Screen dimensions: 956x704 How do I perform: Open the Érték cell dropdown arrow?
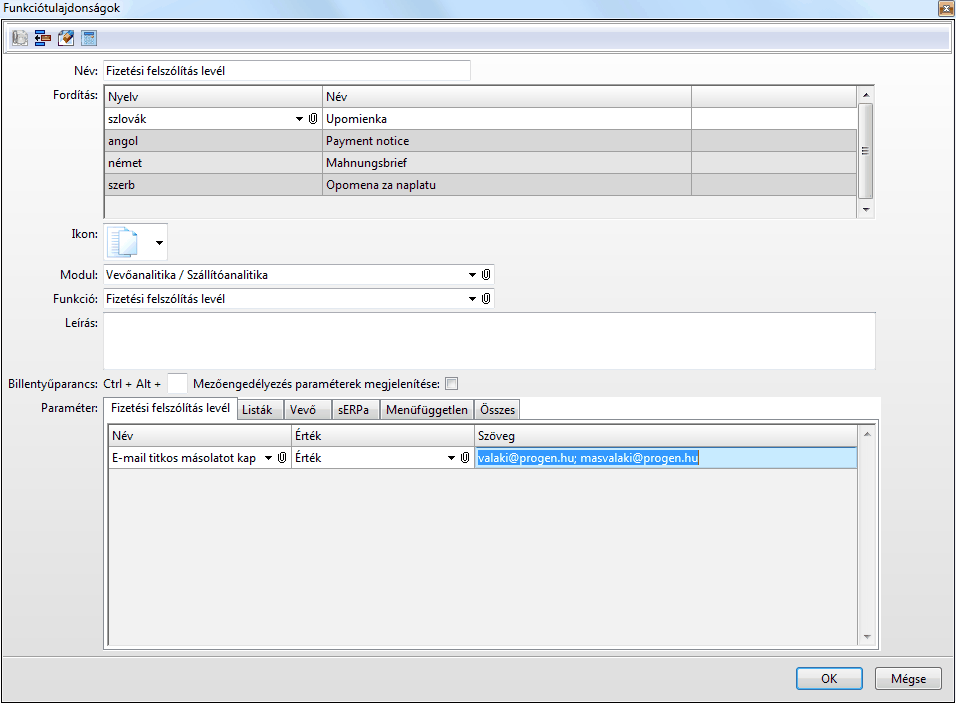coord(451,458)
